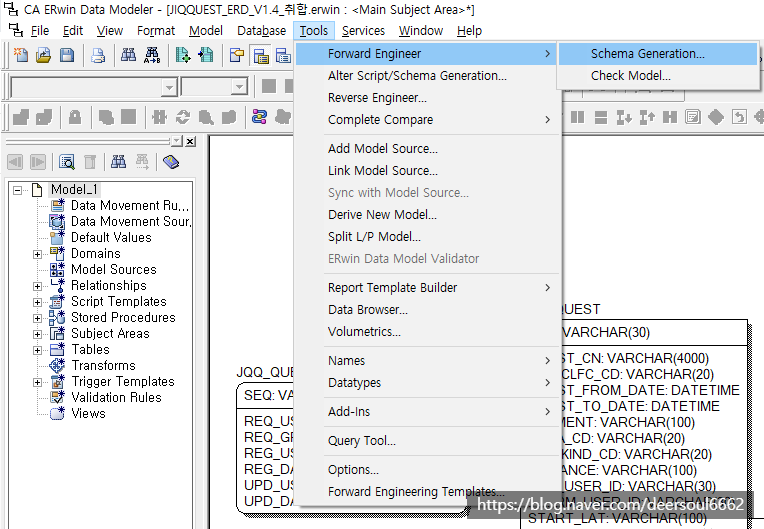Select Add Model Source... menu entry
Image resolution: width=764 pixels, height=529 pixels.
tap(428, 149)
